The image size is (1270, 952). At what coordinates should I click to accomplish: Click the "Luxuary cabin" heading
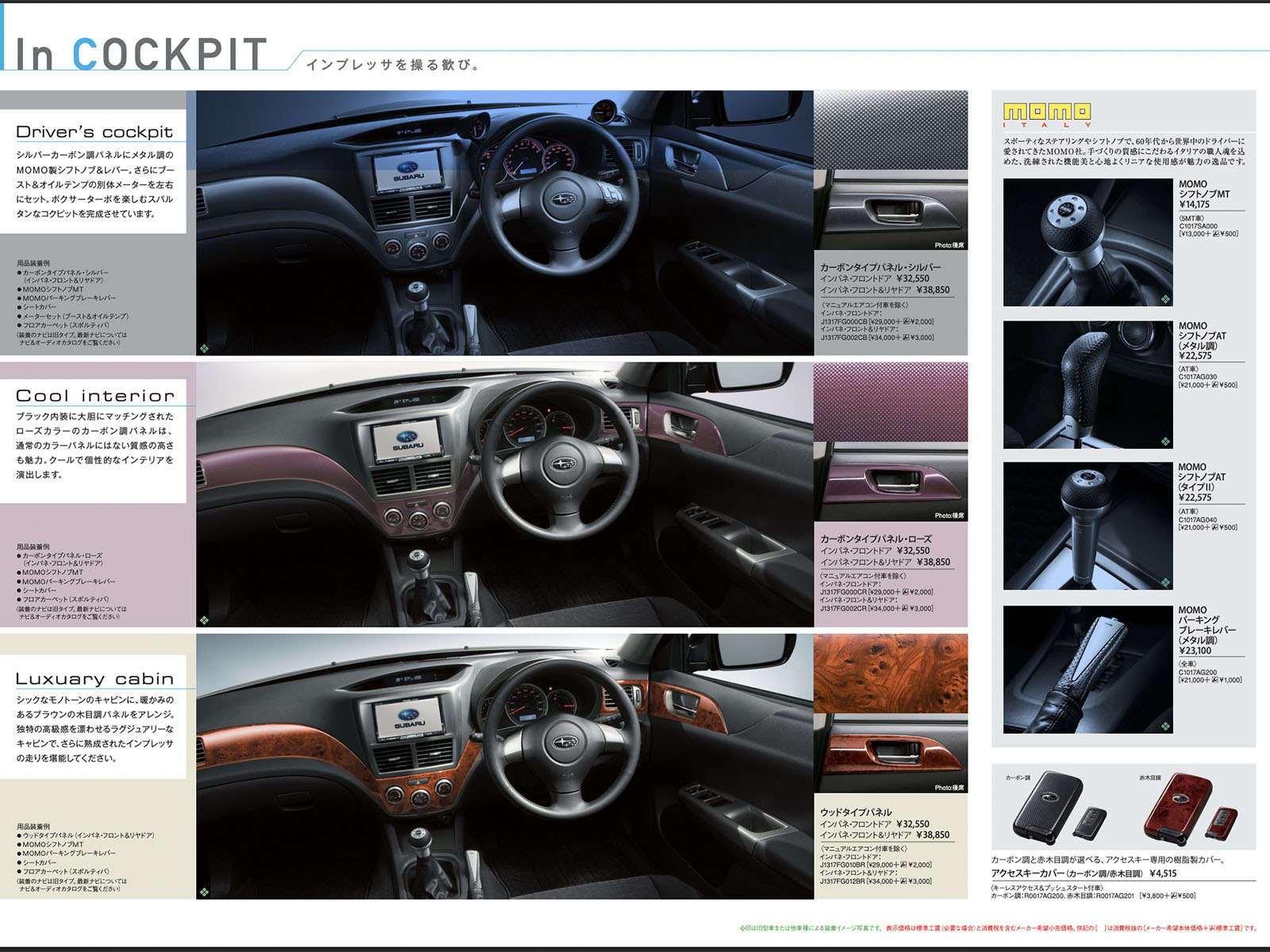pos(94,678)
